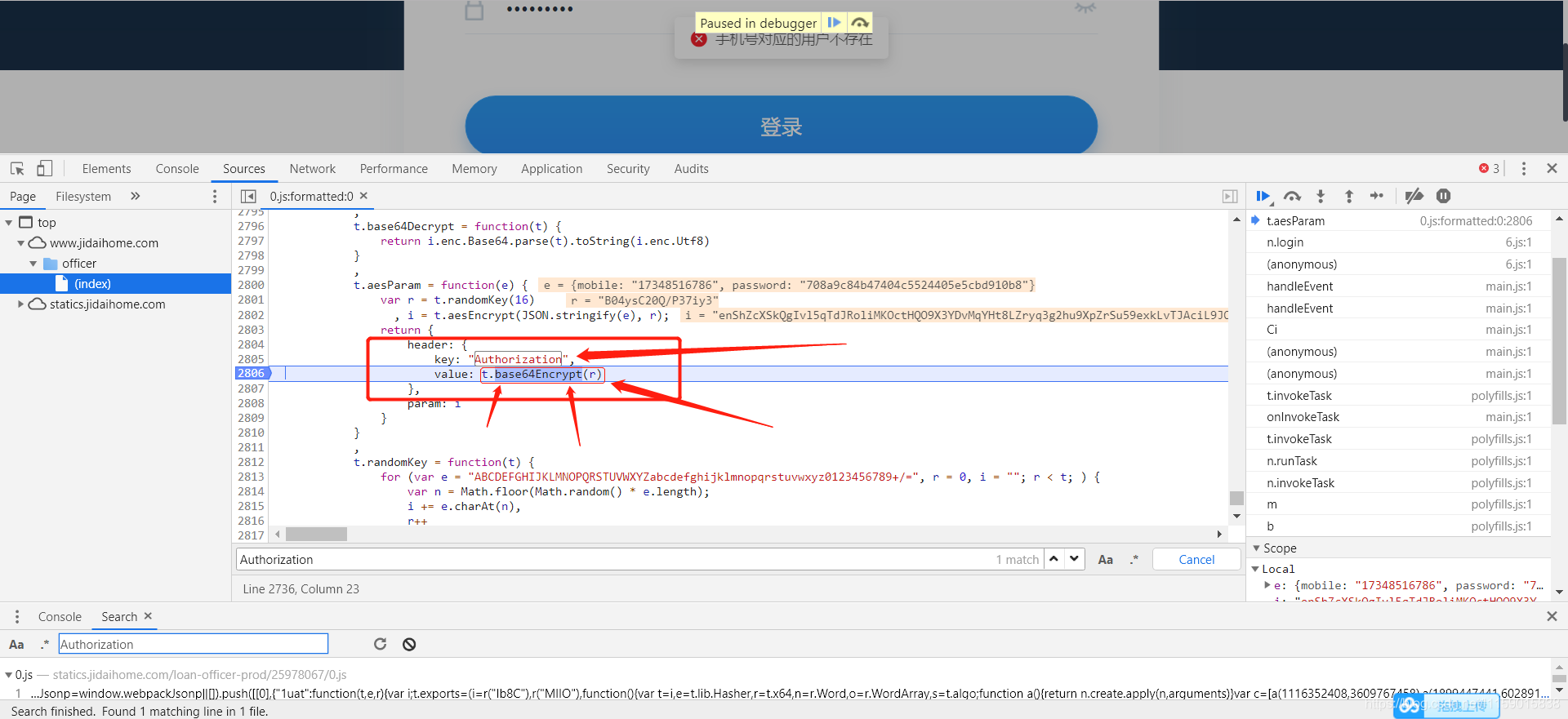Cancel the find bar
The height and width of the screenshot is (719, 1568).
[x=1196, y=559]
